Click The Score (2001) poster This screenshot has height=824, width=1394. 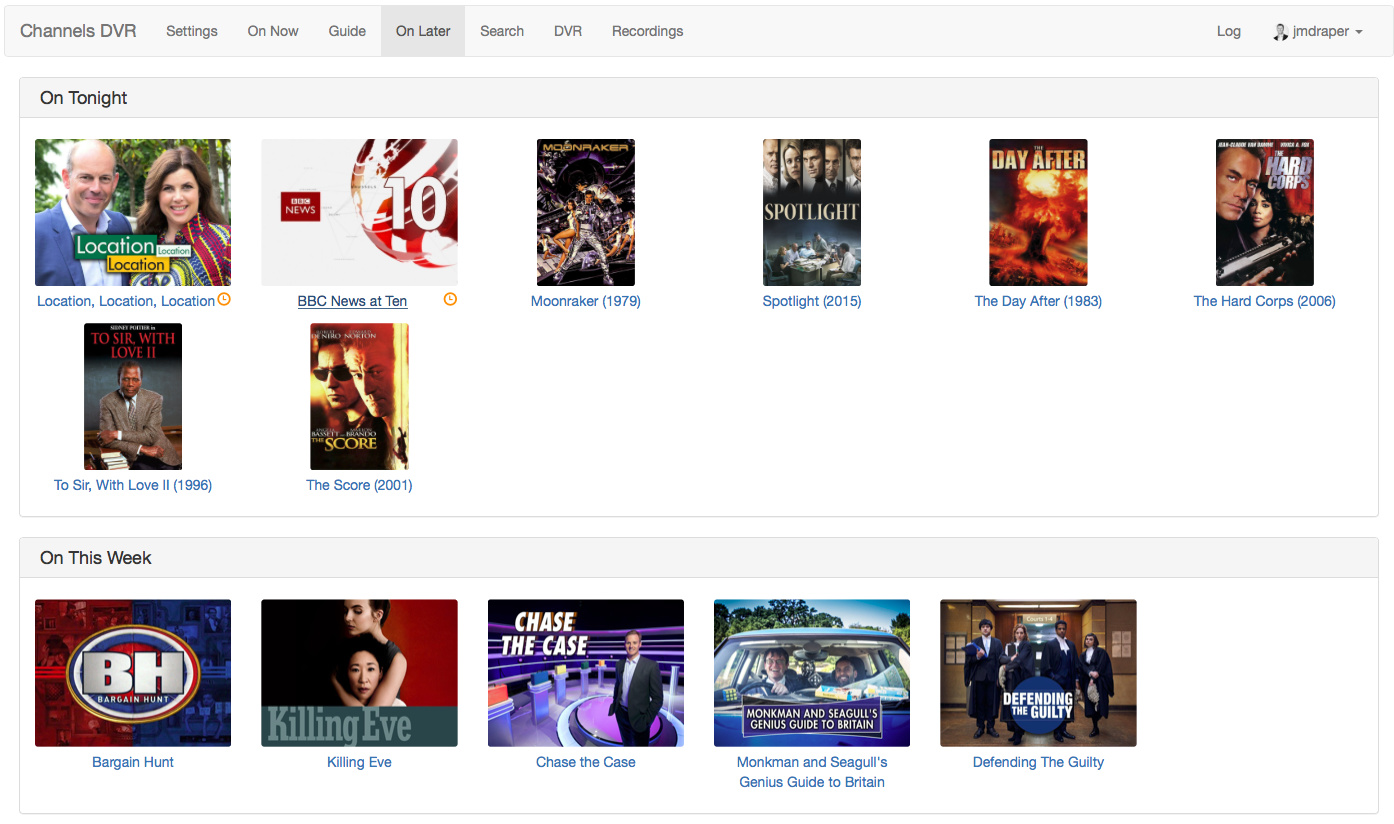[359, 396]
